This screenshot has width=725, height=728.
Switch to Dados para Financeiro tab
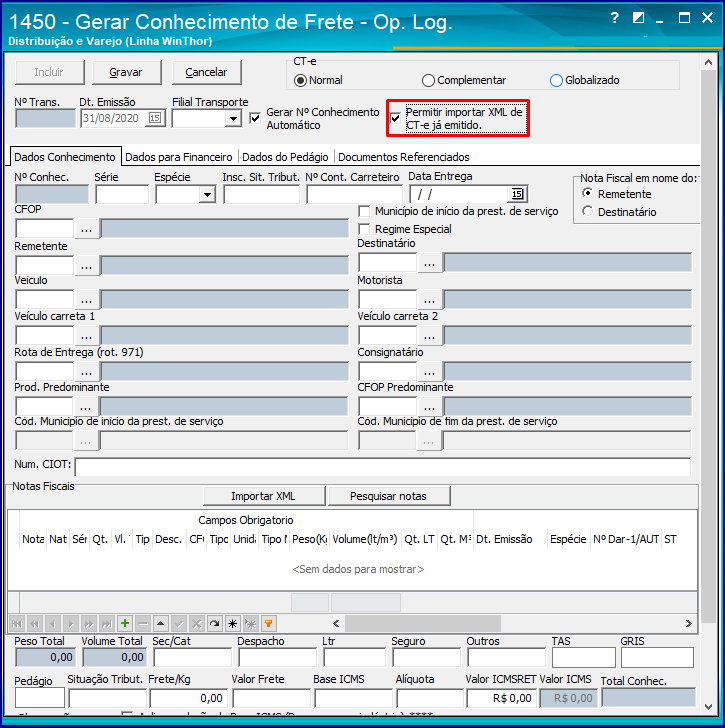(x=179, y=157)
